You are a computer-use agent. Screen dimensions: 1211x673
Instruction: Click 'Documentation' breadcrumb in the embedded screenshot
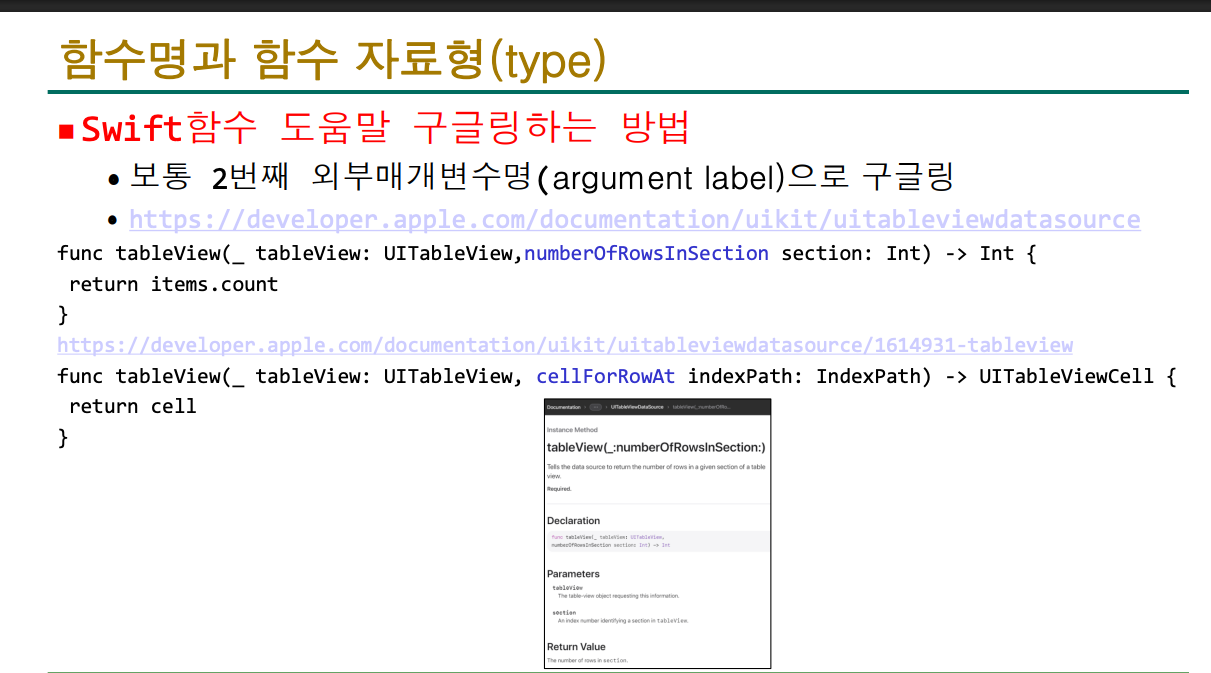[x=564, y=407]
